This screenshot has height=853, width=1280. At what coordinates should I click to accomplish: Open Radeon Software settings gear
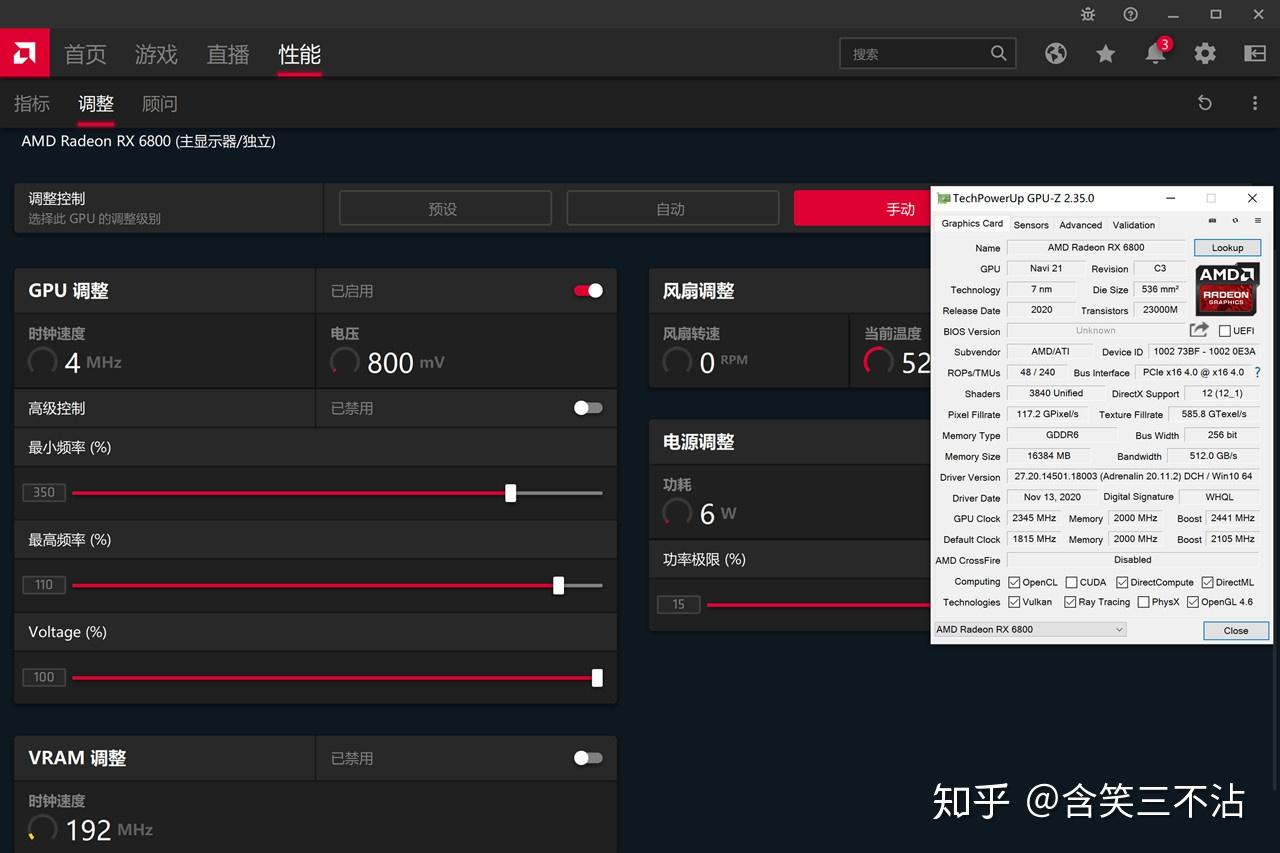point(1205,54)
